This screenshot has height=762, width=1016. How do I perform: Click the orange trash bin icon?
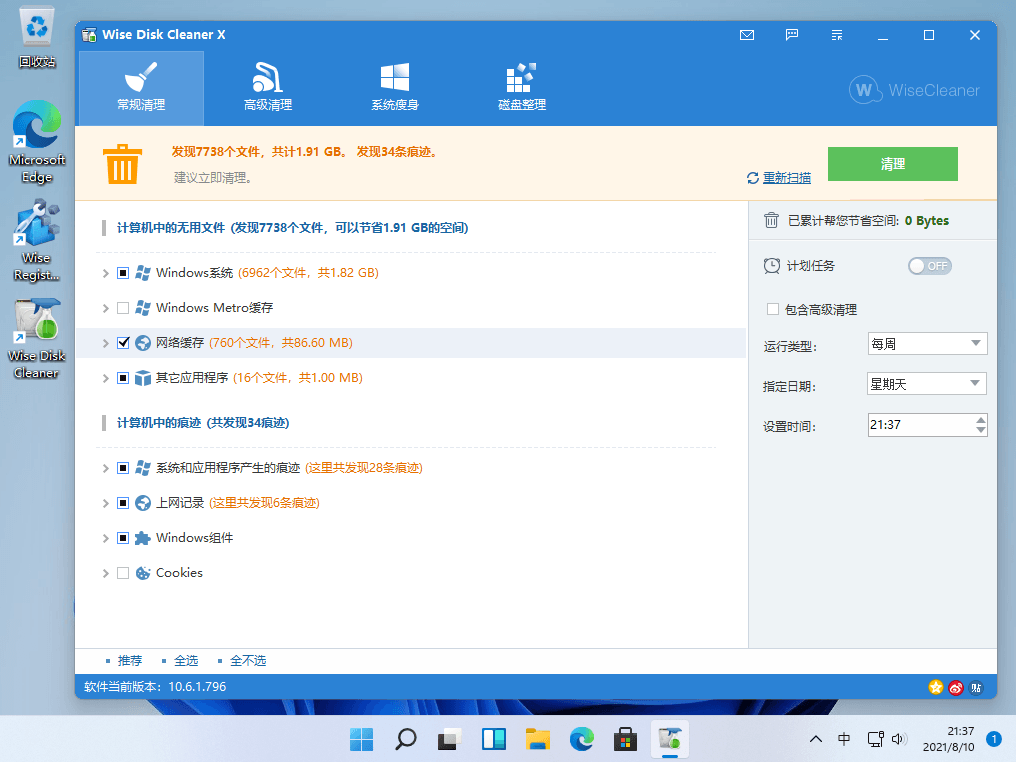pos(122,164)
